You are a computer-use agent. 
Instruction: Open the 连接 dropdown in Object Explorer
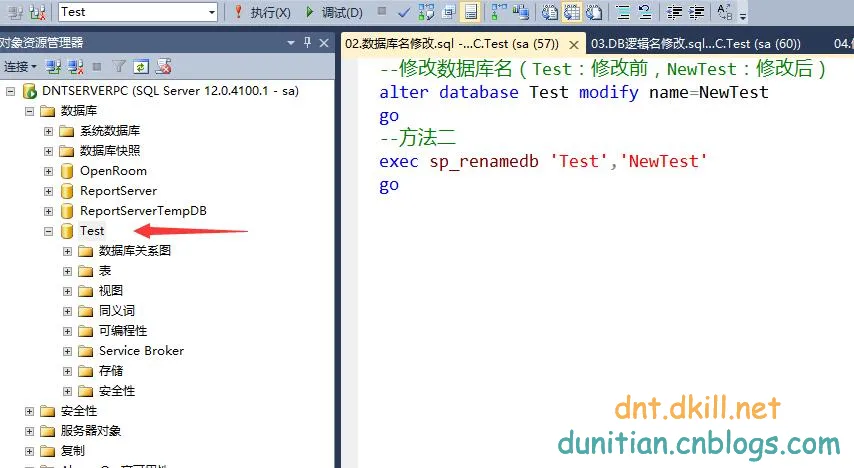20,67
